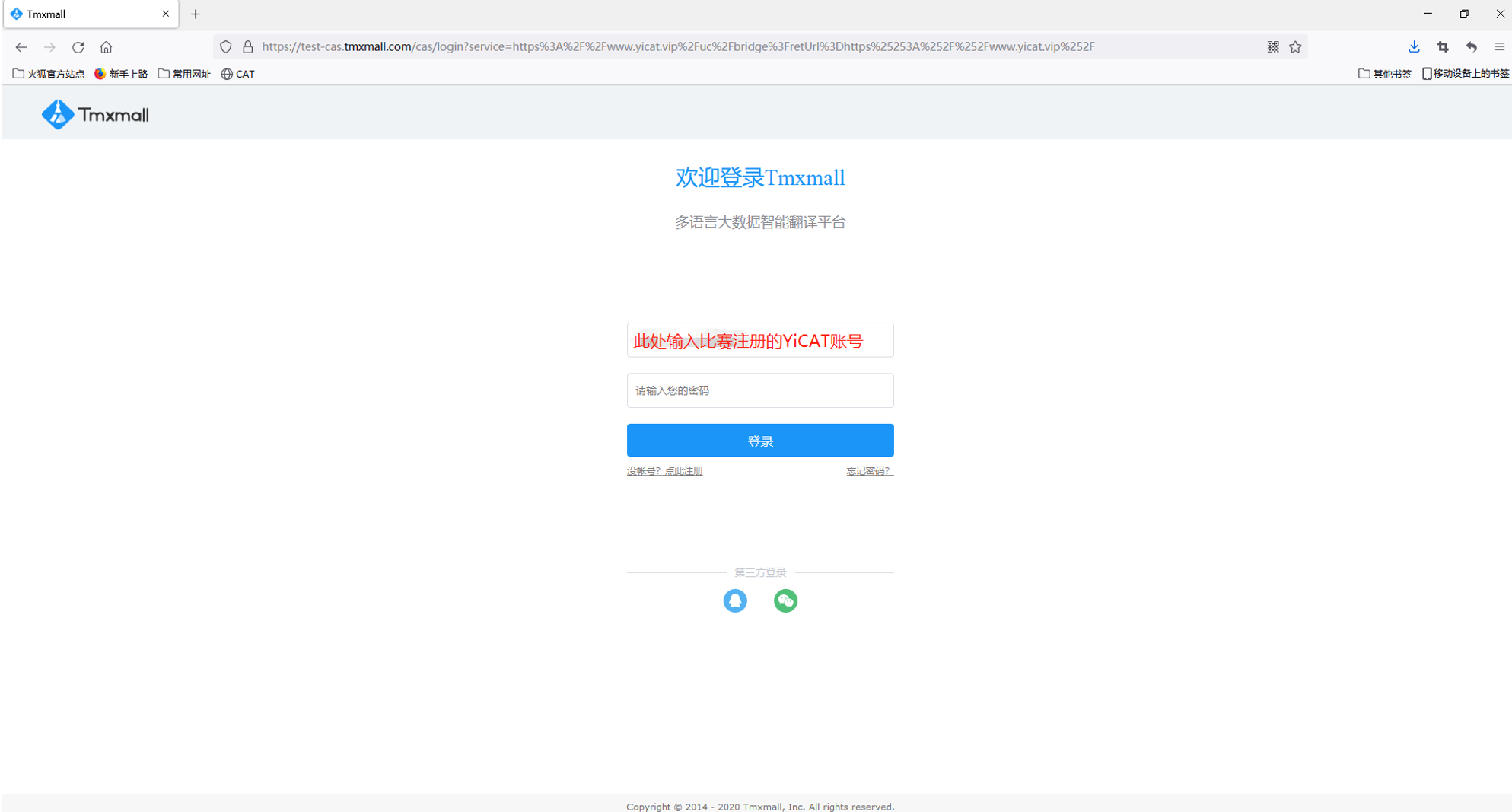Click the 忘记密码？ link

(x=870, y=471)
